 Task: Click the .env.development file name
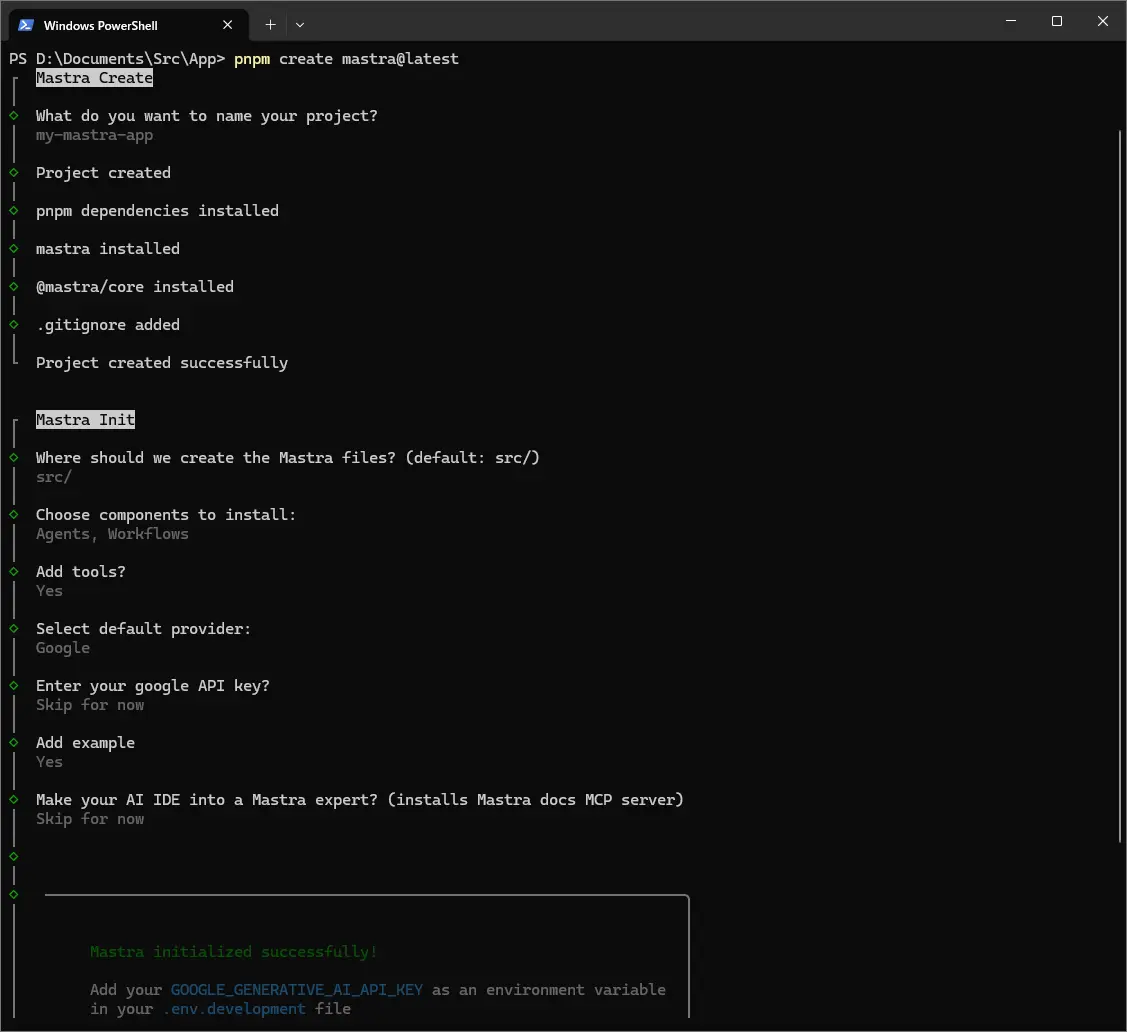click(234, 1009)
